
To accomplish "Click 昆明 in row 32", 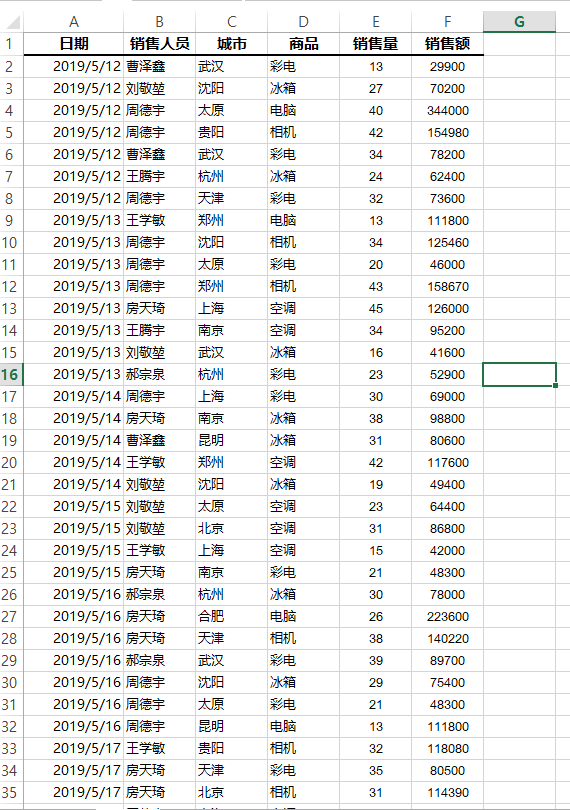I will [232, 726].
